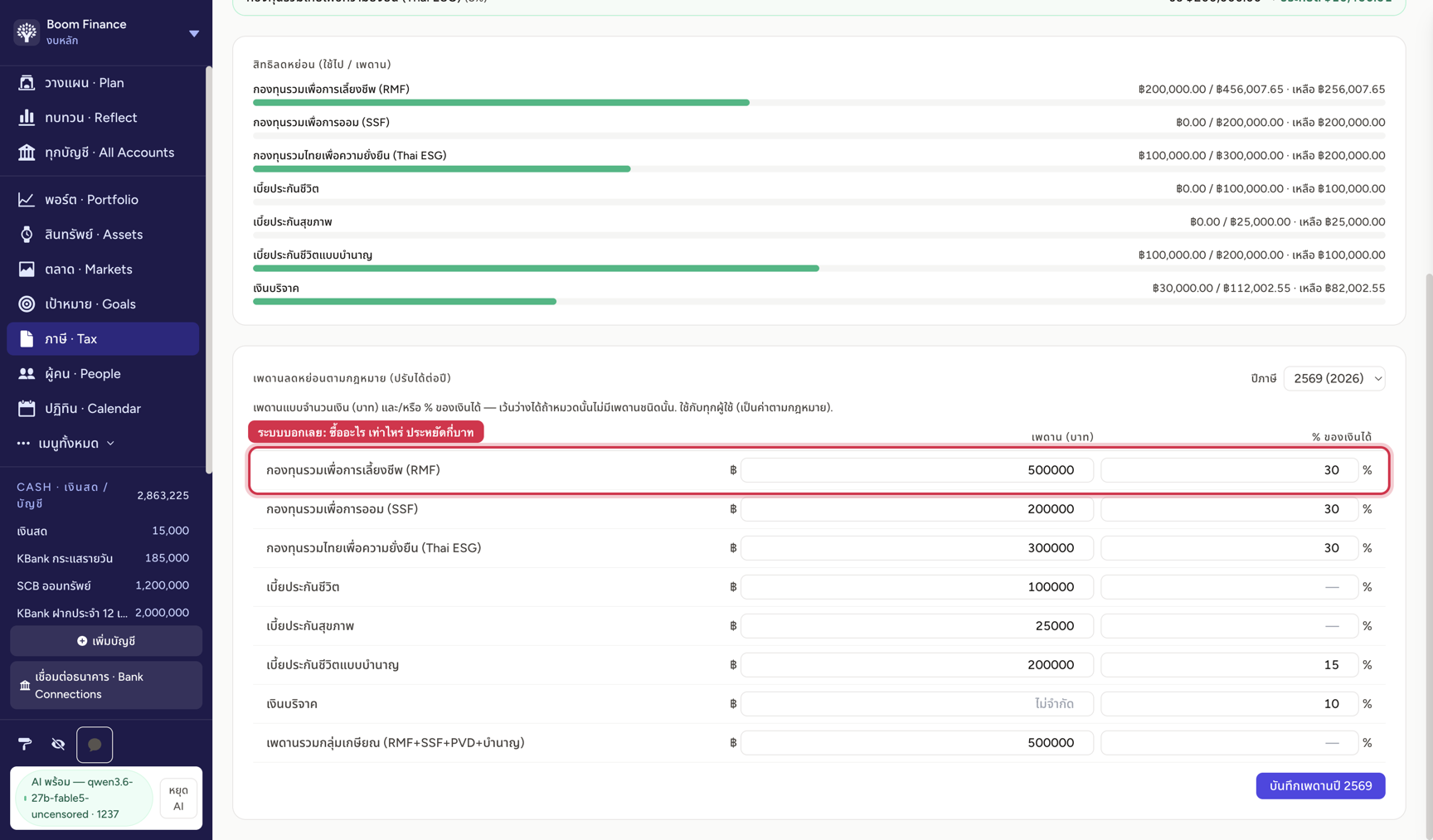The width and height of the screenshot is (1433, 840).
Task: Open the All Accounts bank icon
Action: click(x=27, y=152)
